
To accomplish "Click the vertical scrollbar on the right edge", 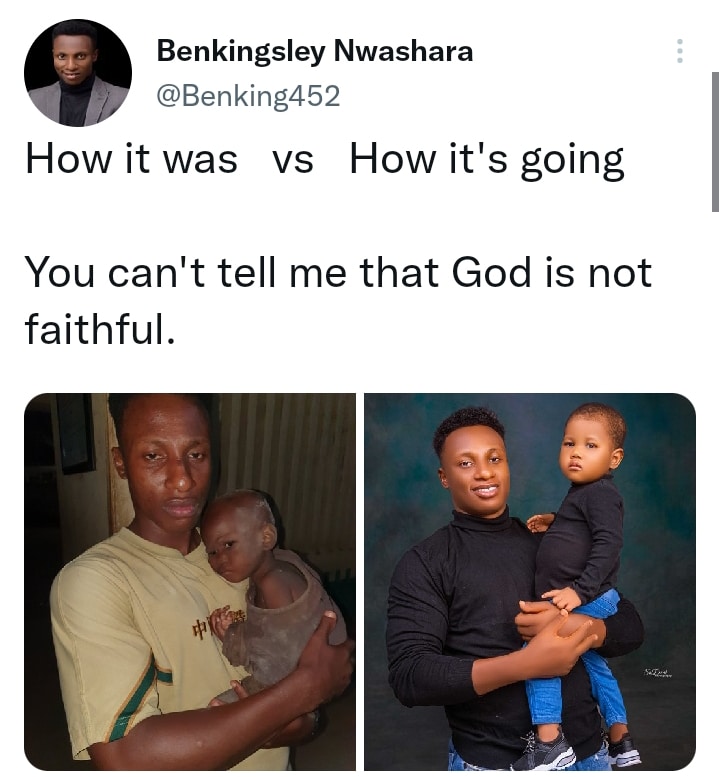I will pyautogui.click(x=714, y=140).
